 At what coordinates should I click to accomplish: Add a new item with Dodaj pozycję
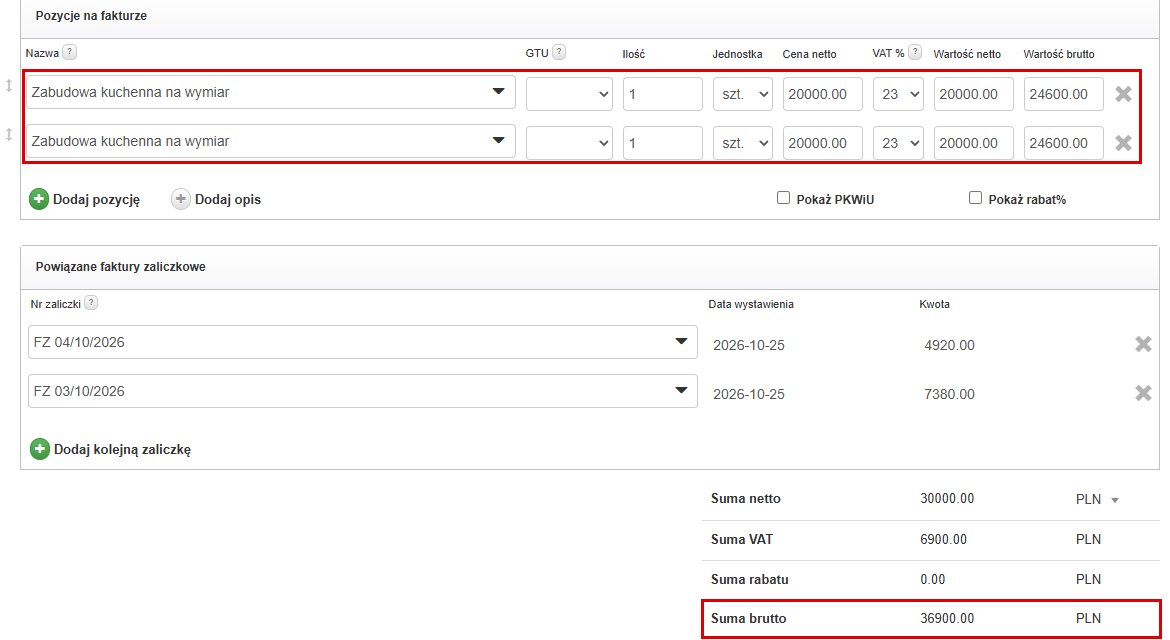[x=84, y=199]
